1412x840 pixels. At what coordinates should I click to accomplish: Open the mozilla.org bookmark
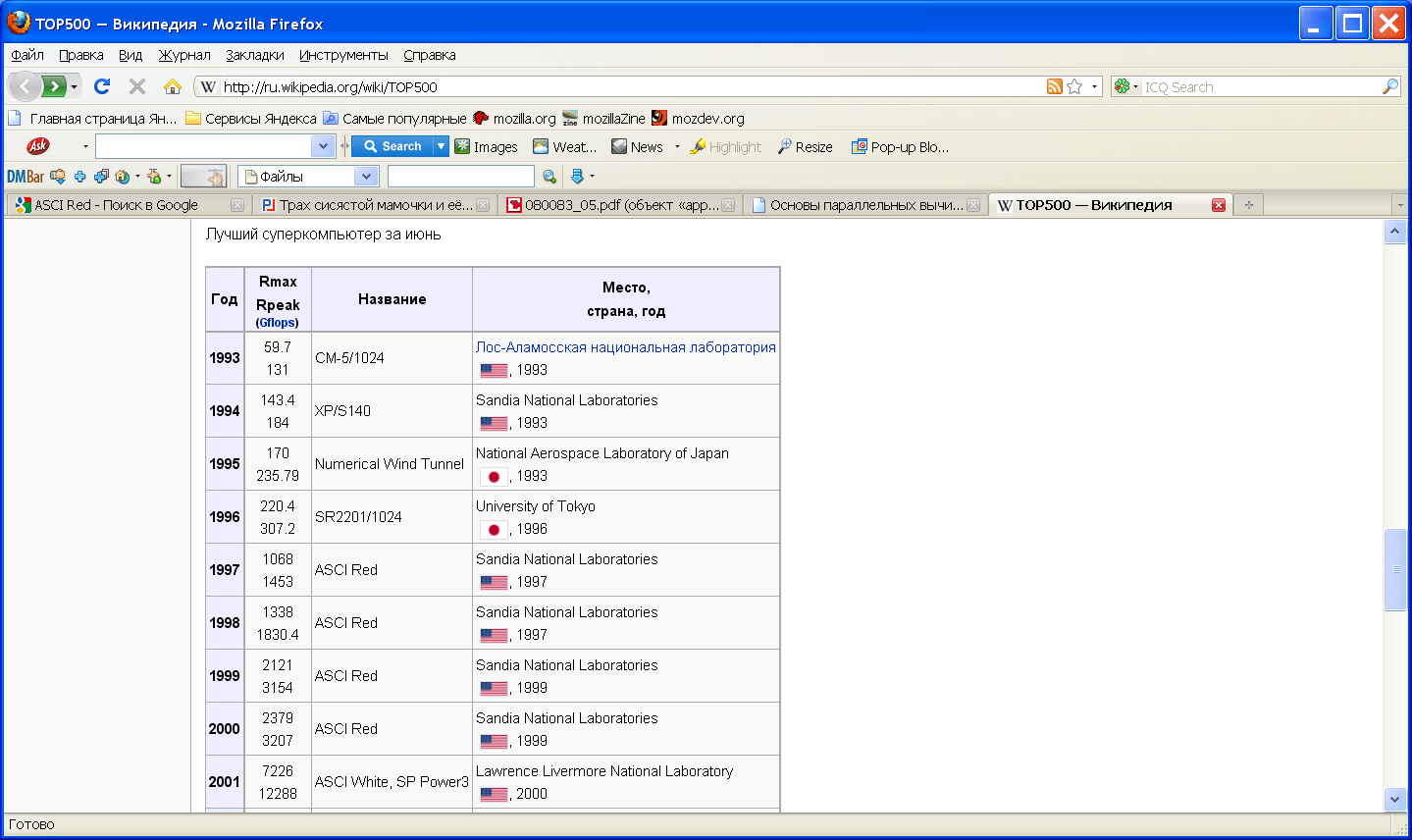click(514, 119)
